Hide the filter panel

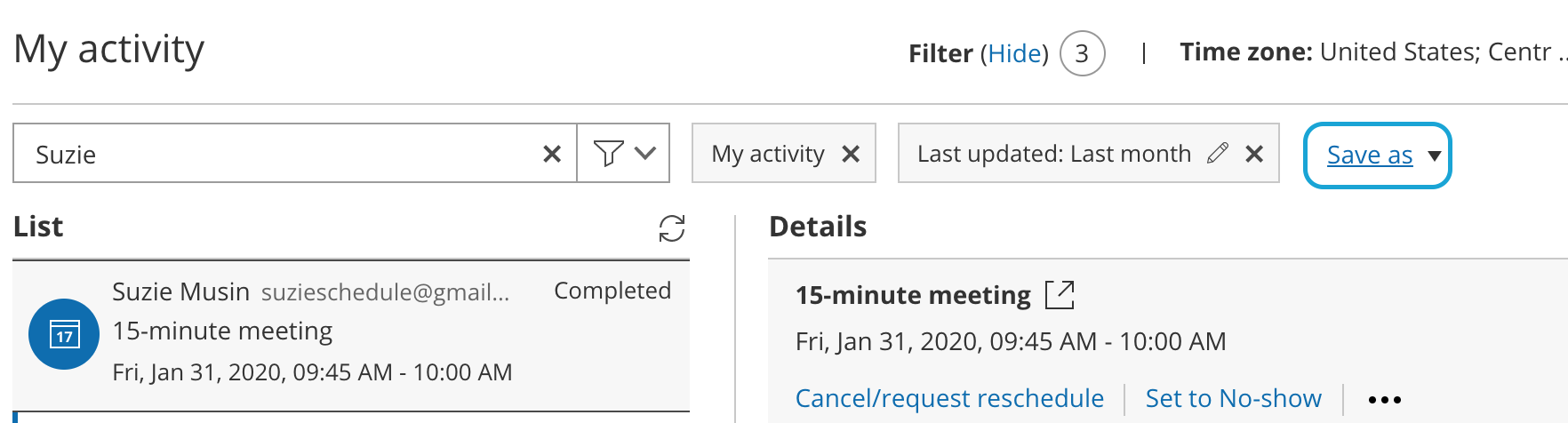point(1014,54)
